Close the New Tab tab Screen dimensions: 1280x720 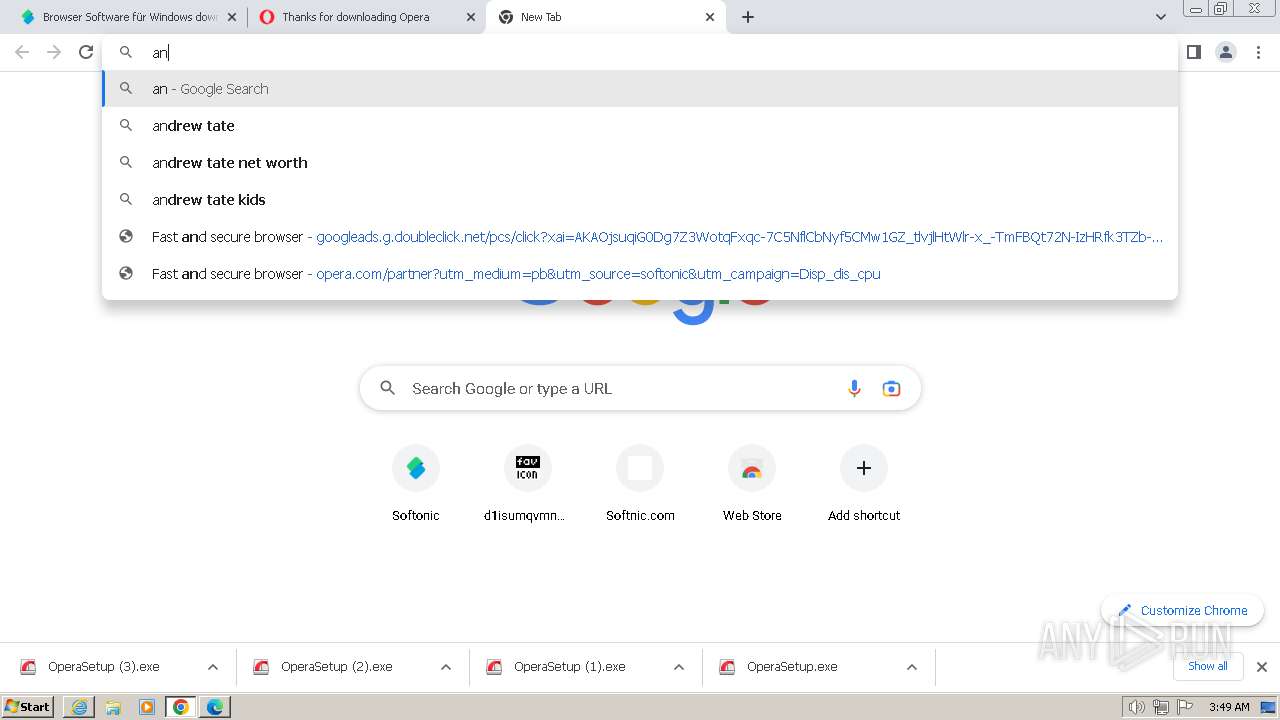coord(710,17)
